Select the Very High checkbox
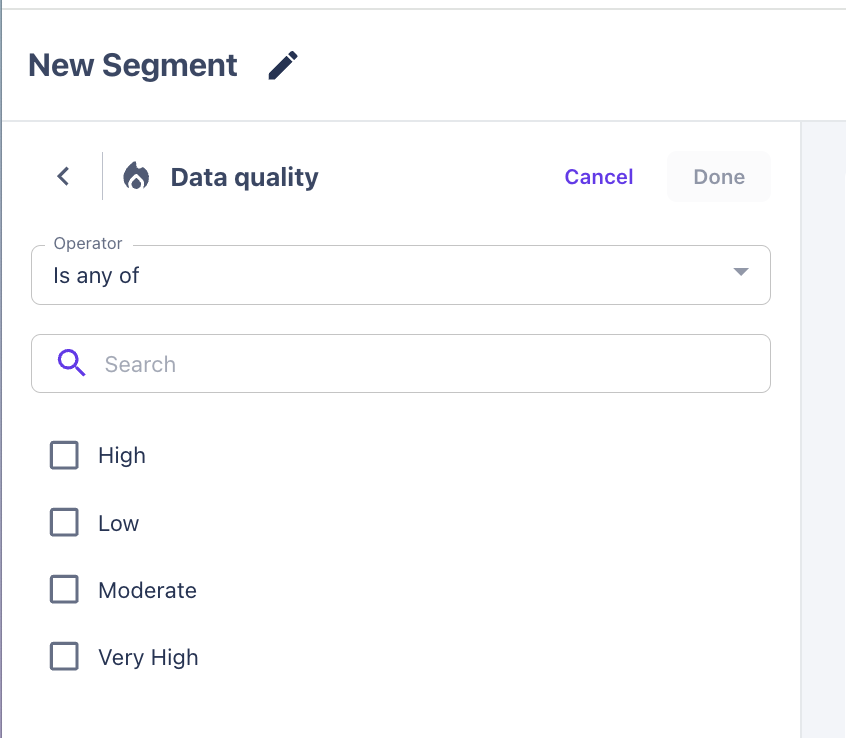 click(x=64, y=657)
